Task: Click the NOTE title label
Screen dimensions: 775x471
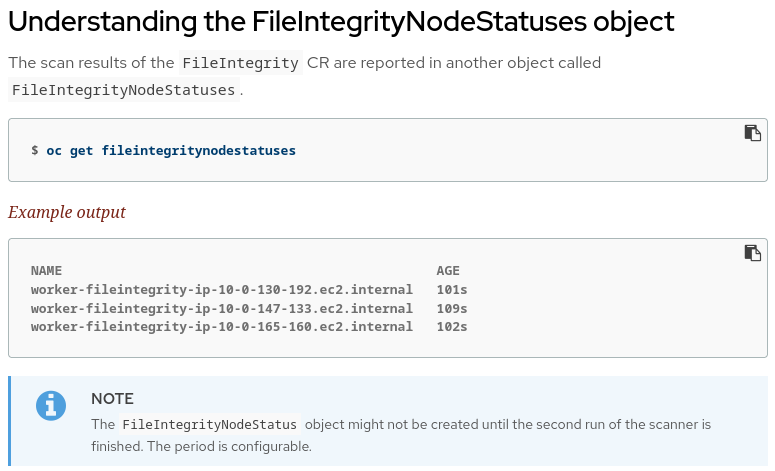Action: 112,398
